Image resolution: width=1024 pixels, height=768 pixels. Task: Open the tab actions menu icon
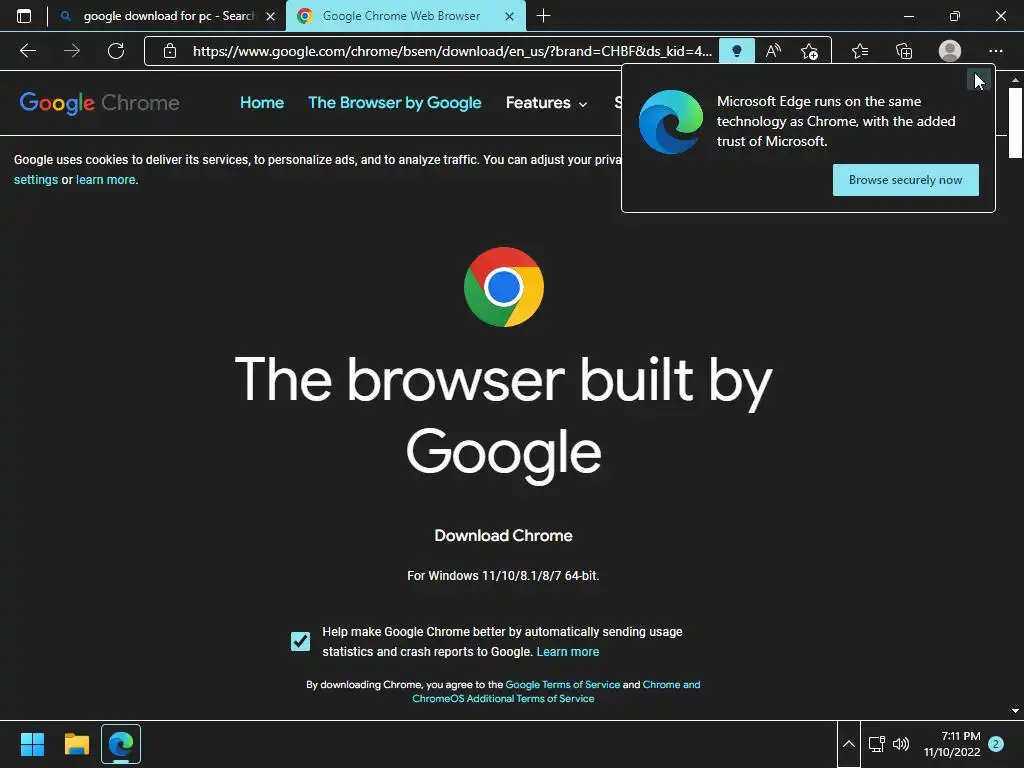(x=24, y=16)
